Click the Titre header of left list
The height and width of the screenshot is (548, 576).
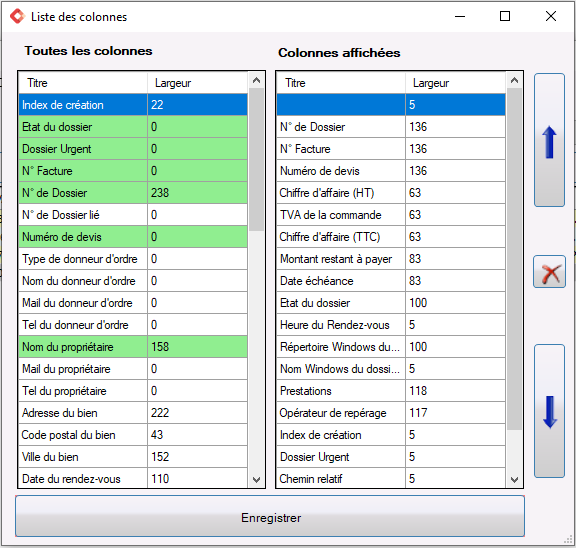pos(83,83)
